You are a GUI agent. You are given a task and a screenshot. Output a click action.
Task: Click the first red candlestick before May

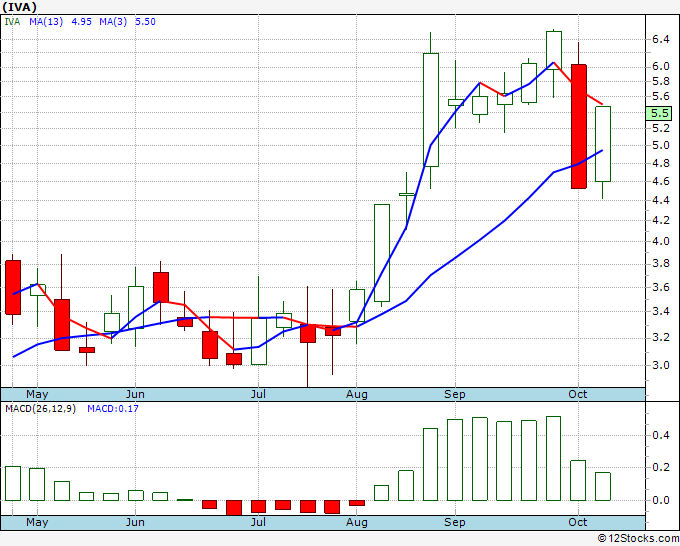tap(13, 287)
